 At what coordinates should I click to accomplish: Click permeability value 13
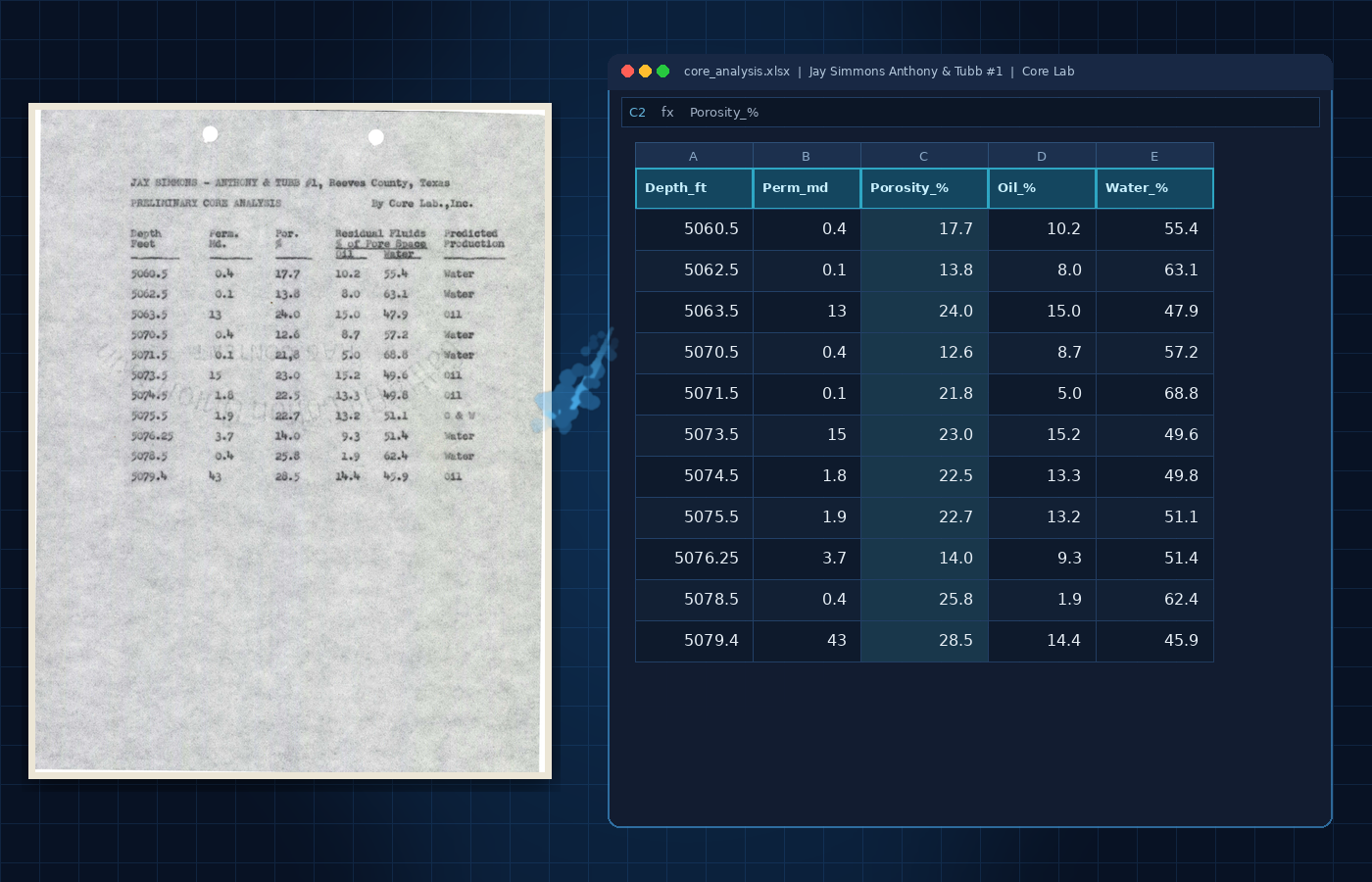(807, 312)
